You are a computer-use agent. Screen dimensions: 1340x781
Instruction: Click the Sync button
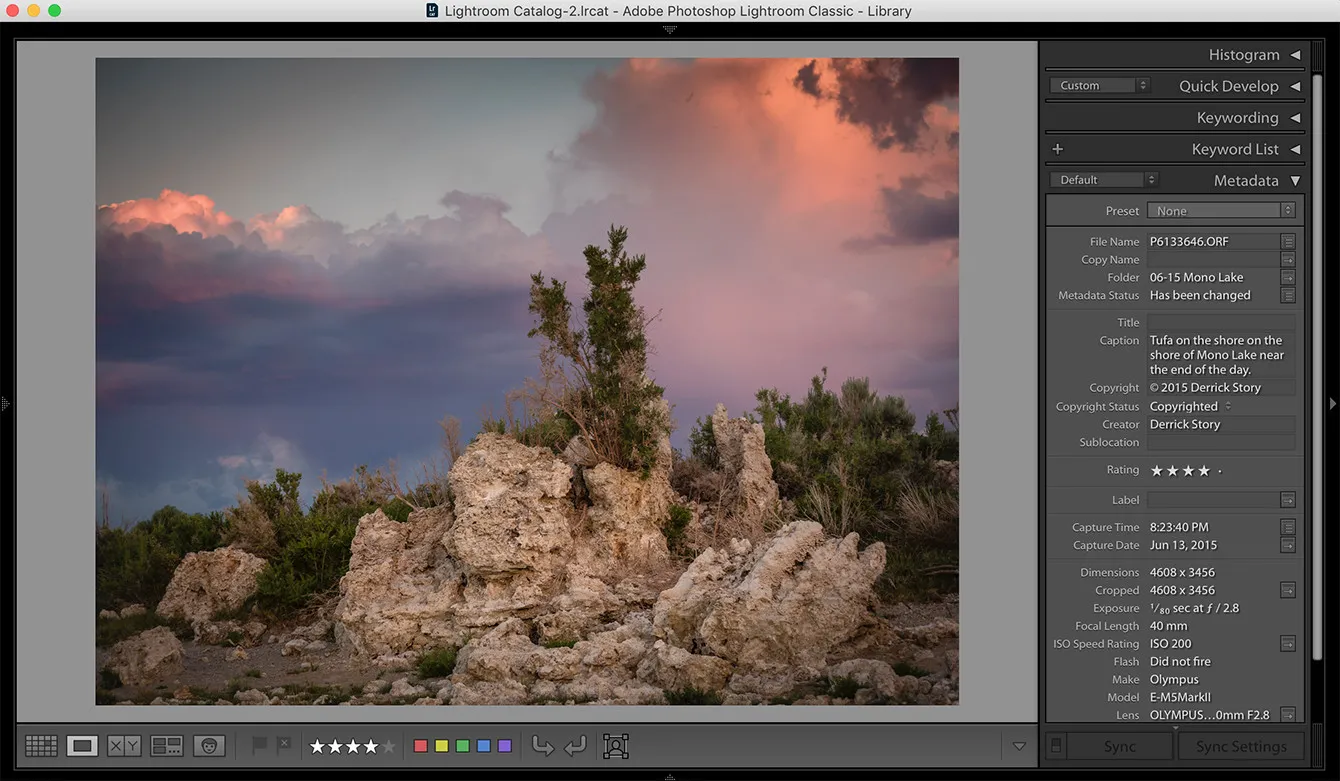pos(1119,746)
